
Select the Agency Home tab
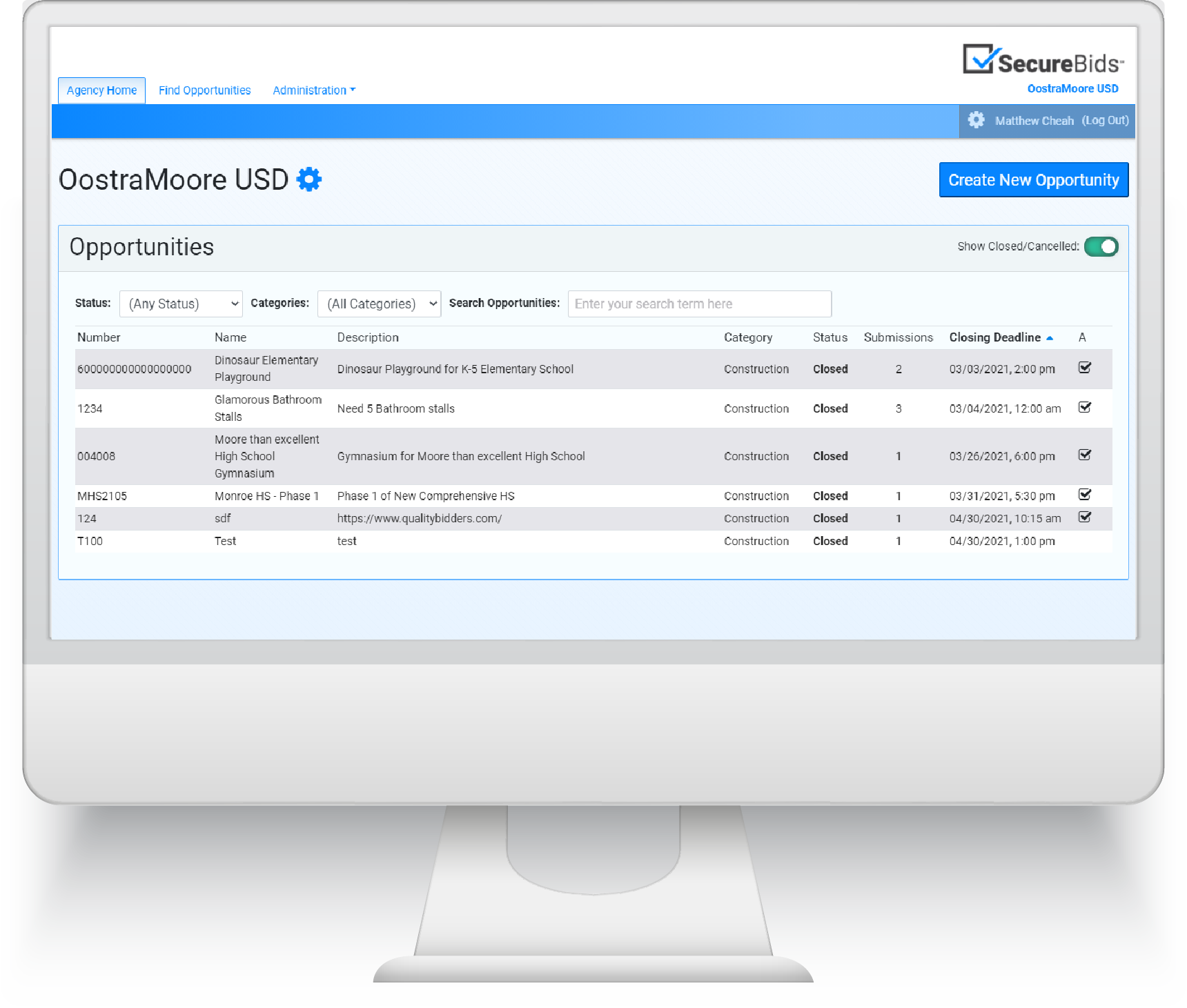click(x=101, y=90)
